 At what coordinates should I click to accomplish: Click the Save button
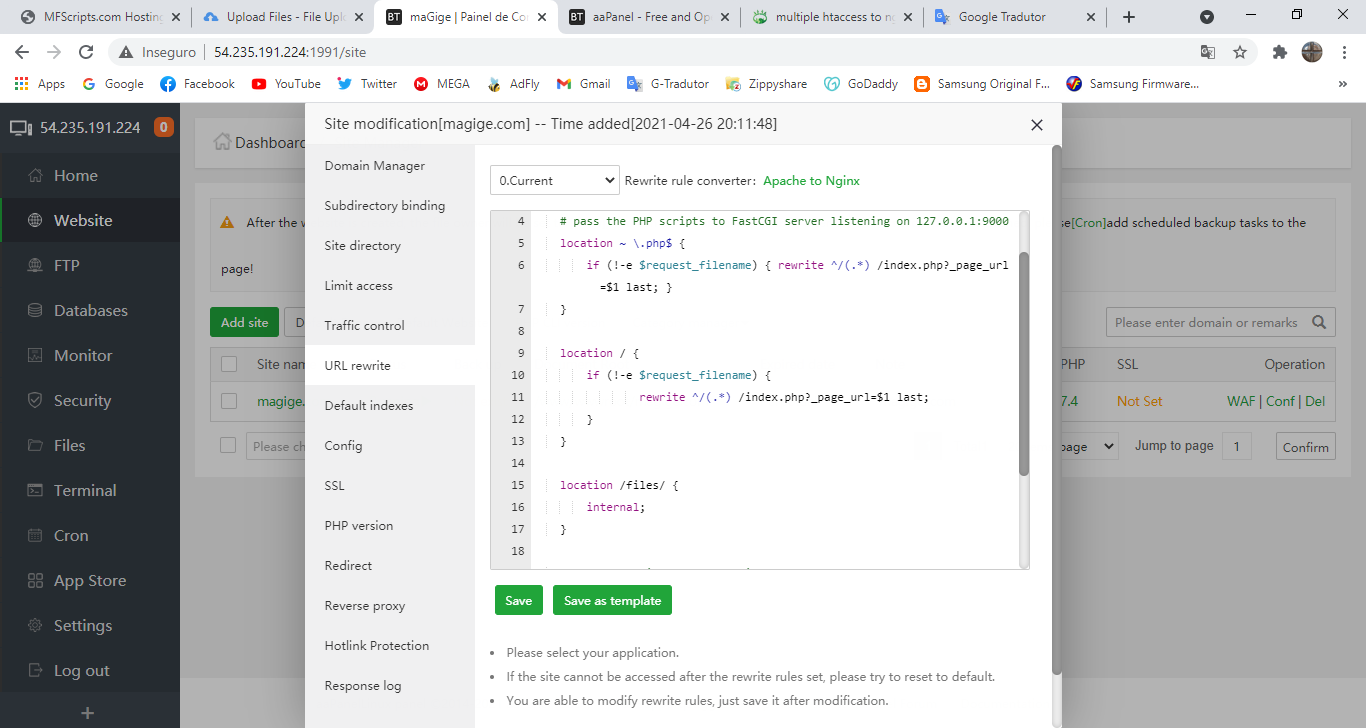[x=518, y=600]
